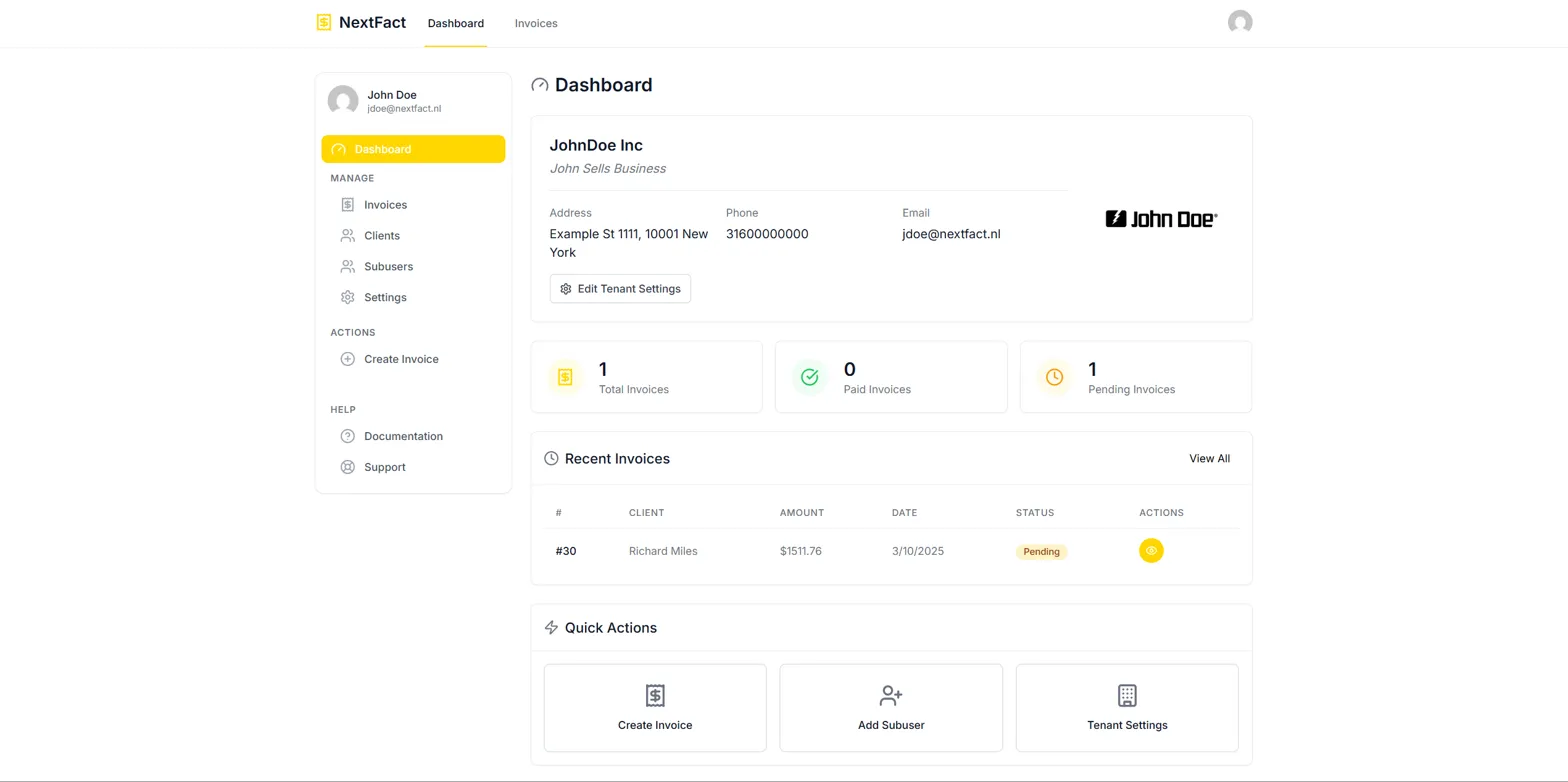Screen dimensions: 1568x782
Task: Click the Create Invoice quick action card
Action: [x=655, y=708]
